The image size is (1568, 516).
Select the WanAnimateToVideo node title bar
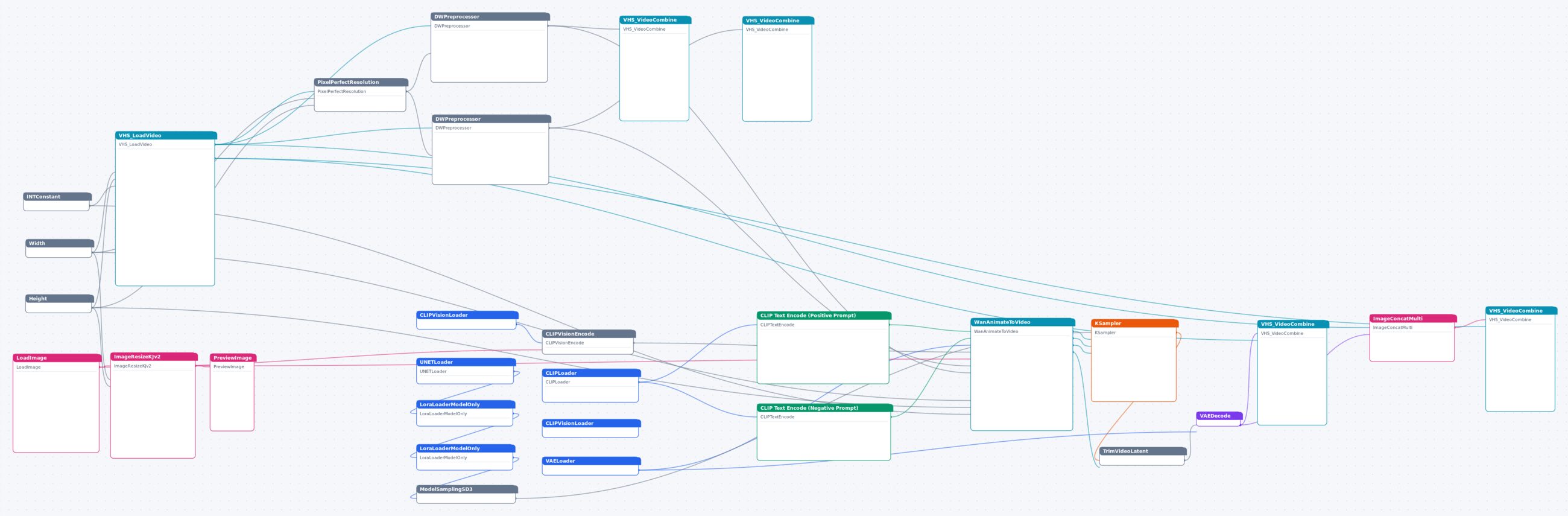point(1023,322)
